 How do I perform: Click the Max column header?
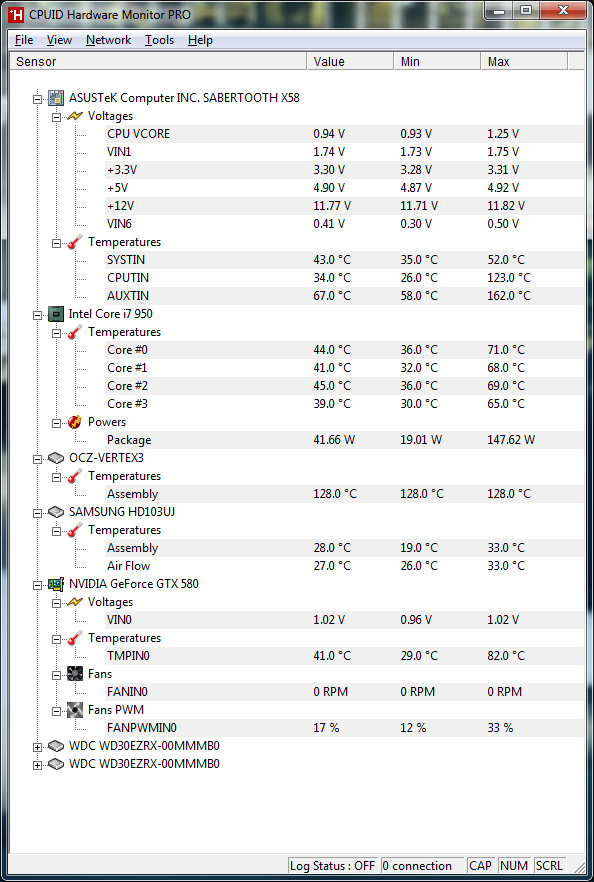point(524,61)
